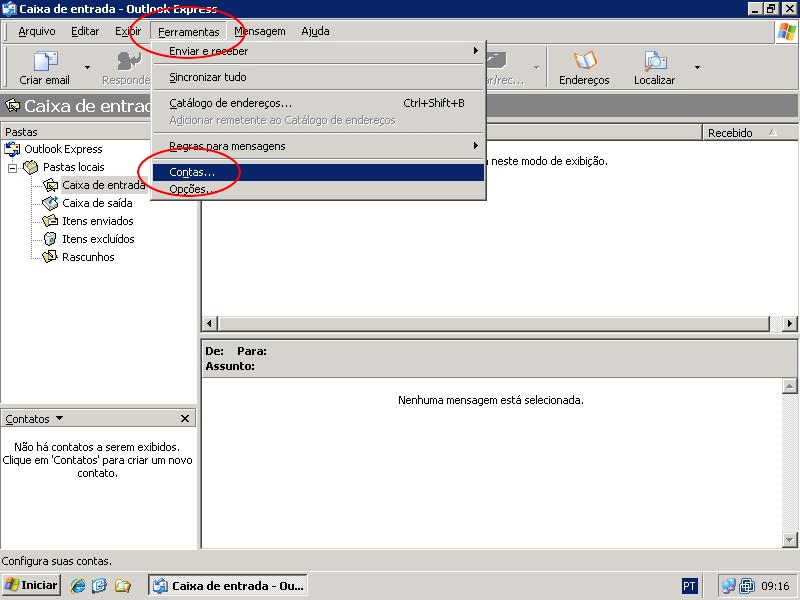
Task: Click the Itens enviados folder icon
Action: point(50,221)
